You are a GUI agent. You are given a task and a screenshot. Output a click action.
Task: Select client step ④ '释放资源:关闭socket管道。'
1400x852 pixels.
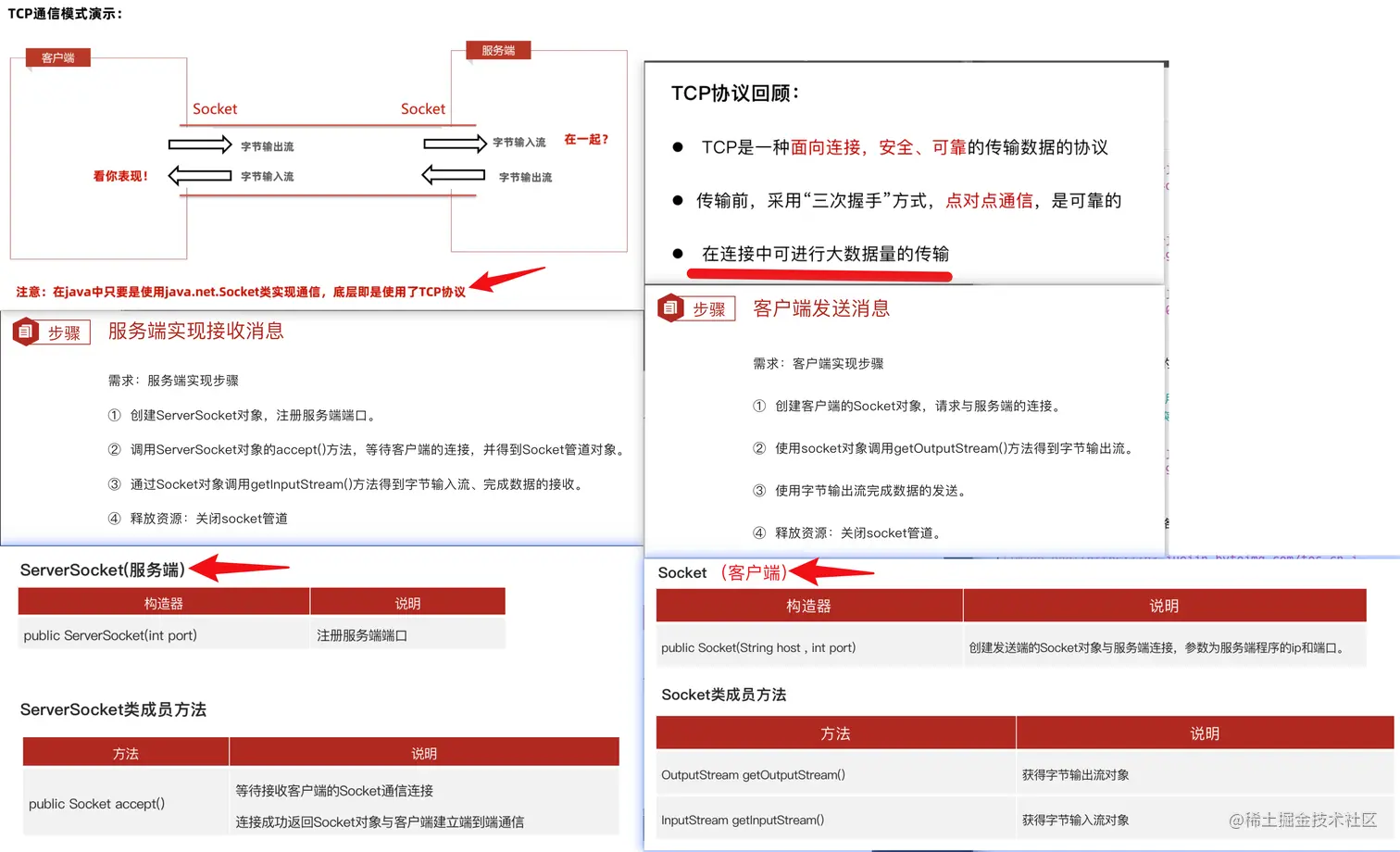(x=849, y=532)
